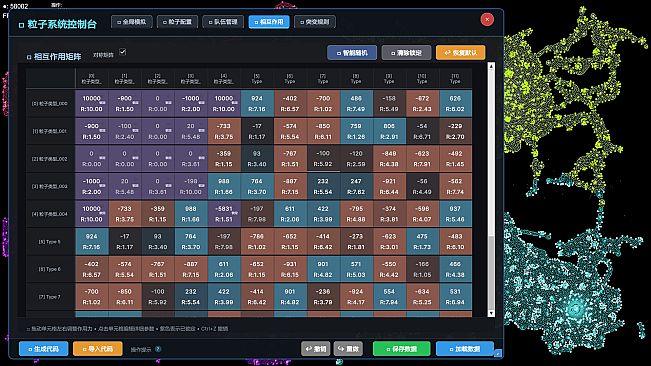The image size is (651, 366).
Task: Click the matrix scrollbar up arrow
Action: (491, 66)
